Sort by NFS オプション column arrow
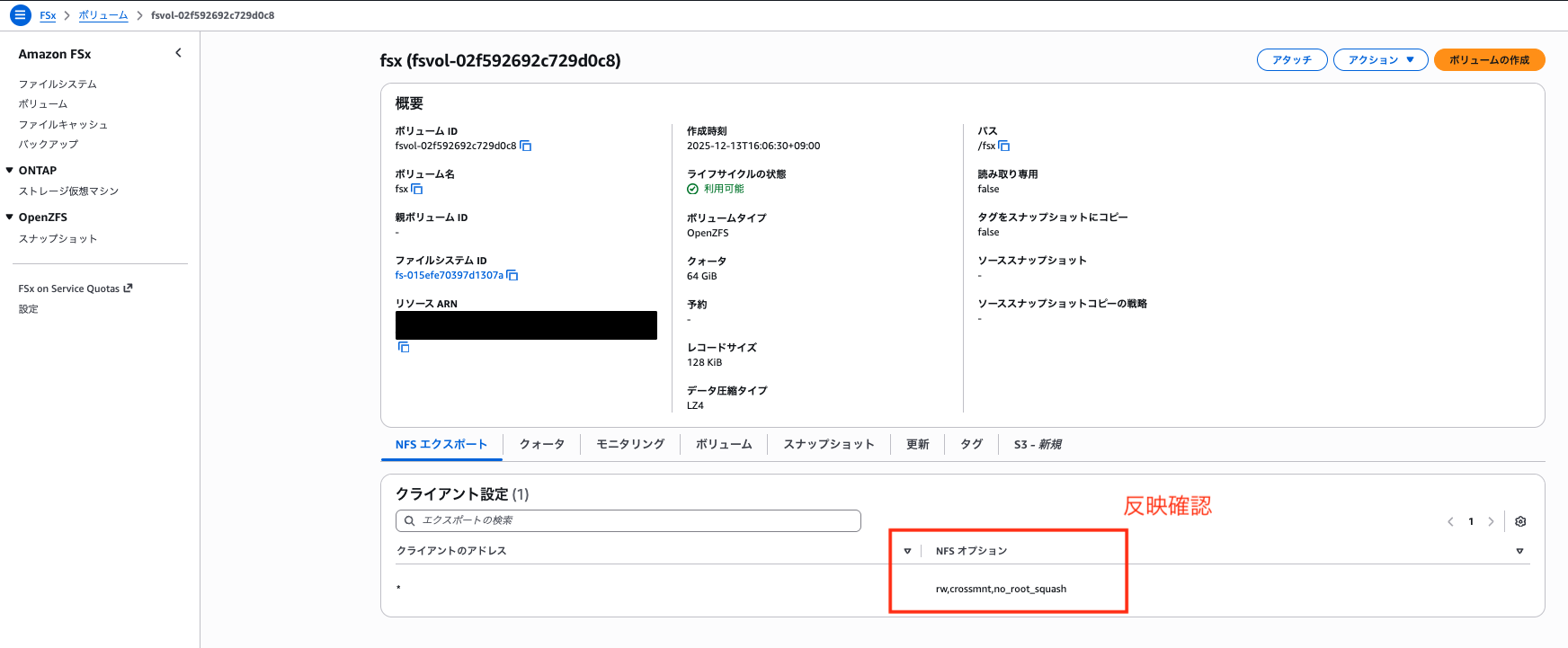The image size is (1568, 648). [x=1519, y=551]
